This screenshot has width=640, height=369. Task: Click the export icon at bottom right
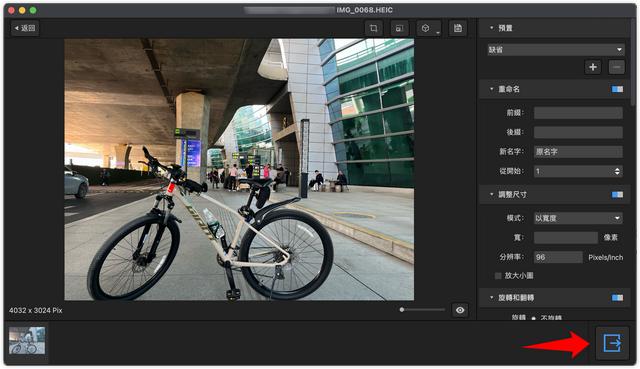pyautogui.click(x=612, y=343)
